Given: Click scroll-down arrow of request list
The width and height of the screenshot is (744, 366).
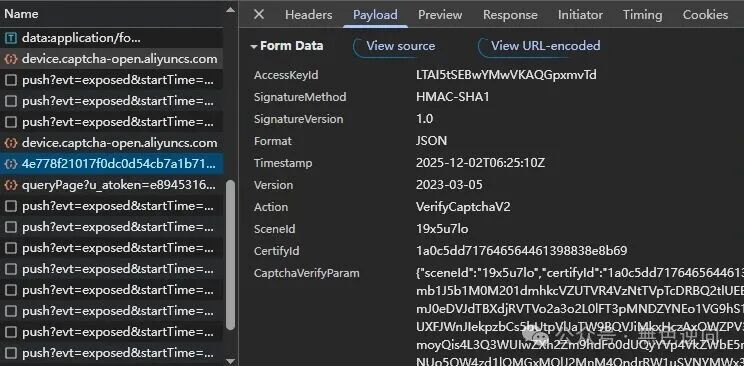Looking at the screenshot, I should pos(230,362).
